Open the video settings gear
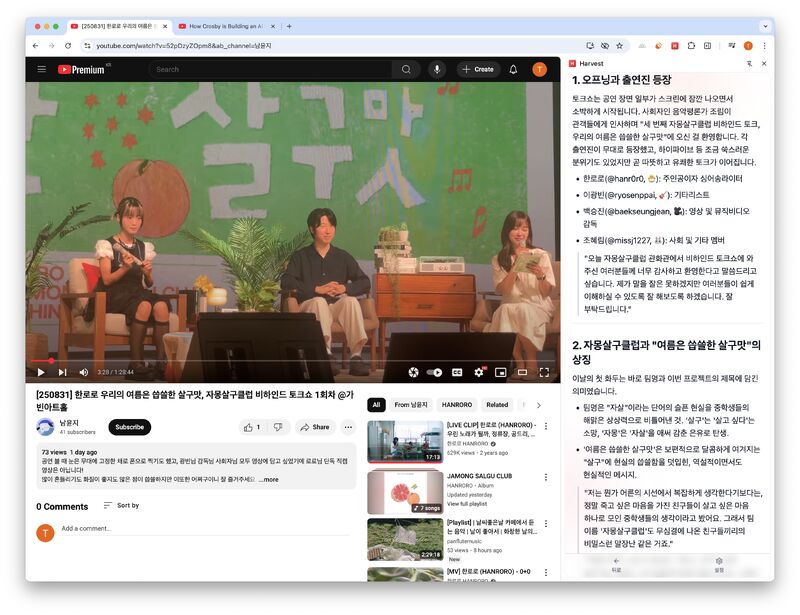Screen dimensions: 800x615 click(x=479, y=372)
